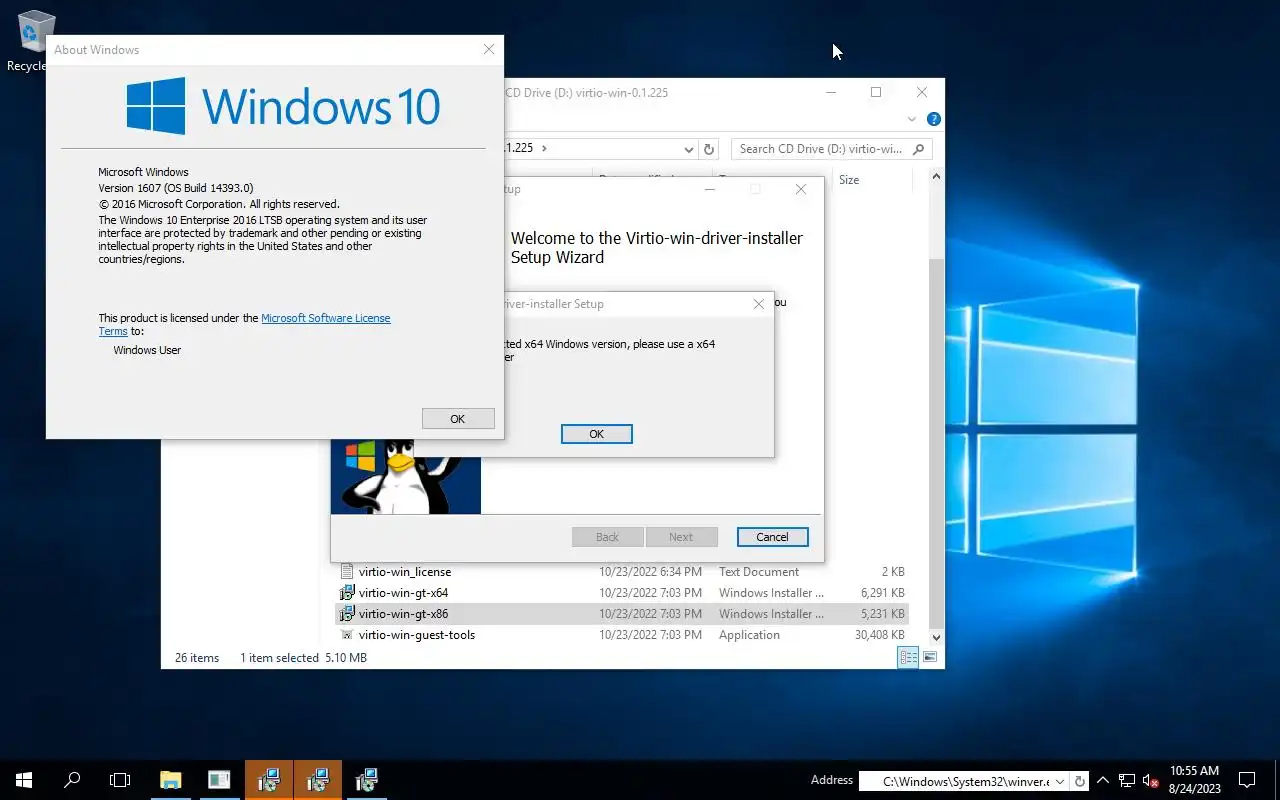
Task: Open Explorer address bar history dropdown
Action: tap(688, 149)
